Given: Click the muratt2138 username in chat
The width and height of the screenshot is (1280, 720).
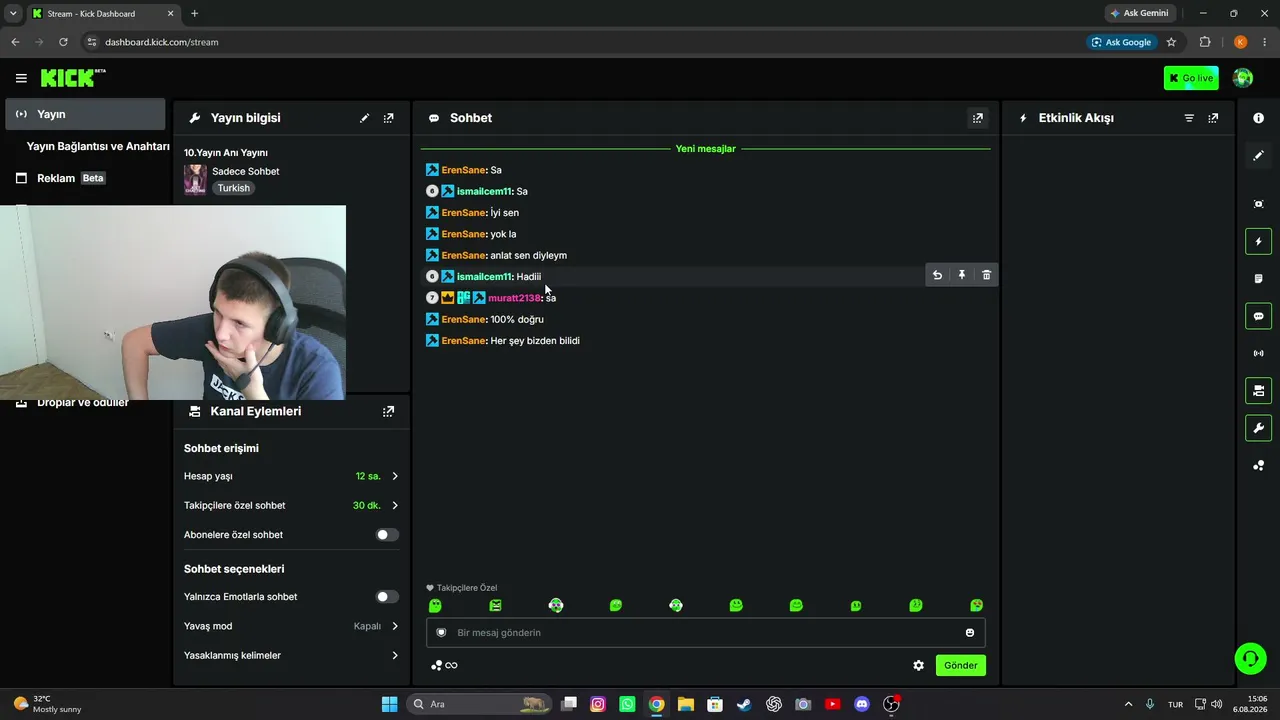Looking at the screenshot, I should [515, 298].
